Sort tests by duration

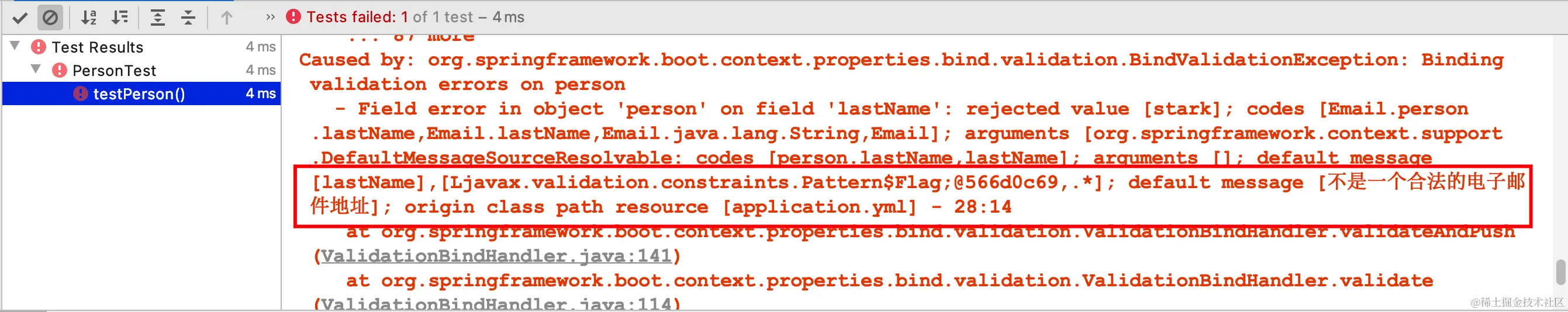point(120,18)
